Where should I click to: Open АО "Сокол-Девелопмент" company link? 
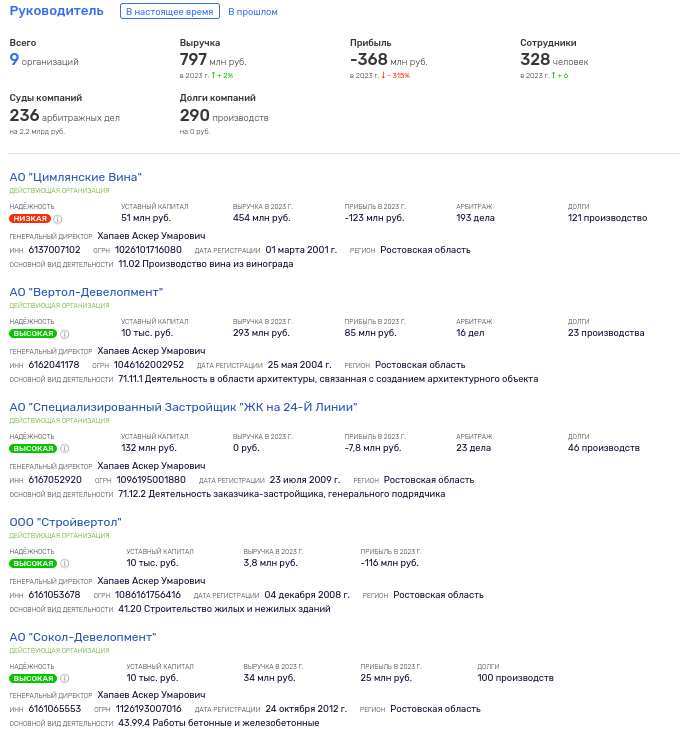point(83,637)
